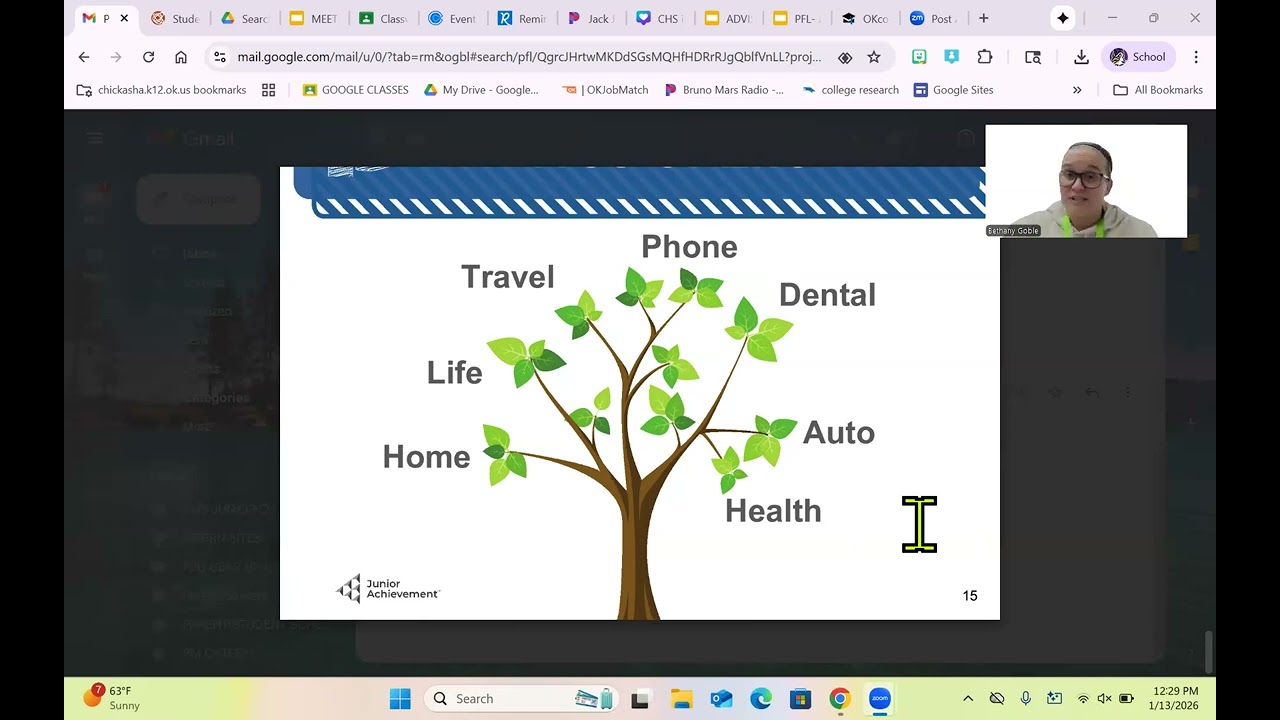Open GOOGLE CLASSES bookmark
Image resolution: width=1280 pixels, height=720 pixels.
point(355,90)
